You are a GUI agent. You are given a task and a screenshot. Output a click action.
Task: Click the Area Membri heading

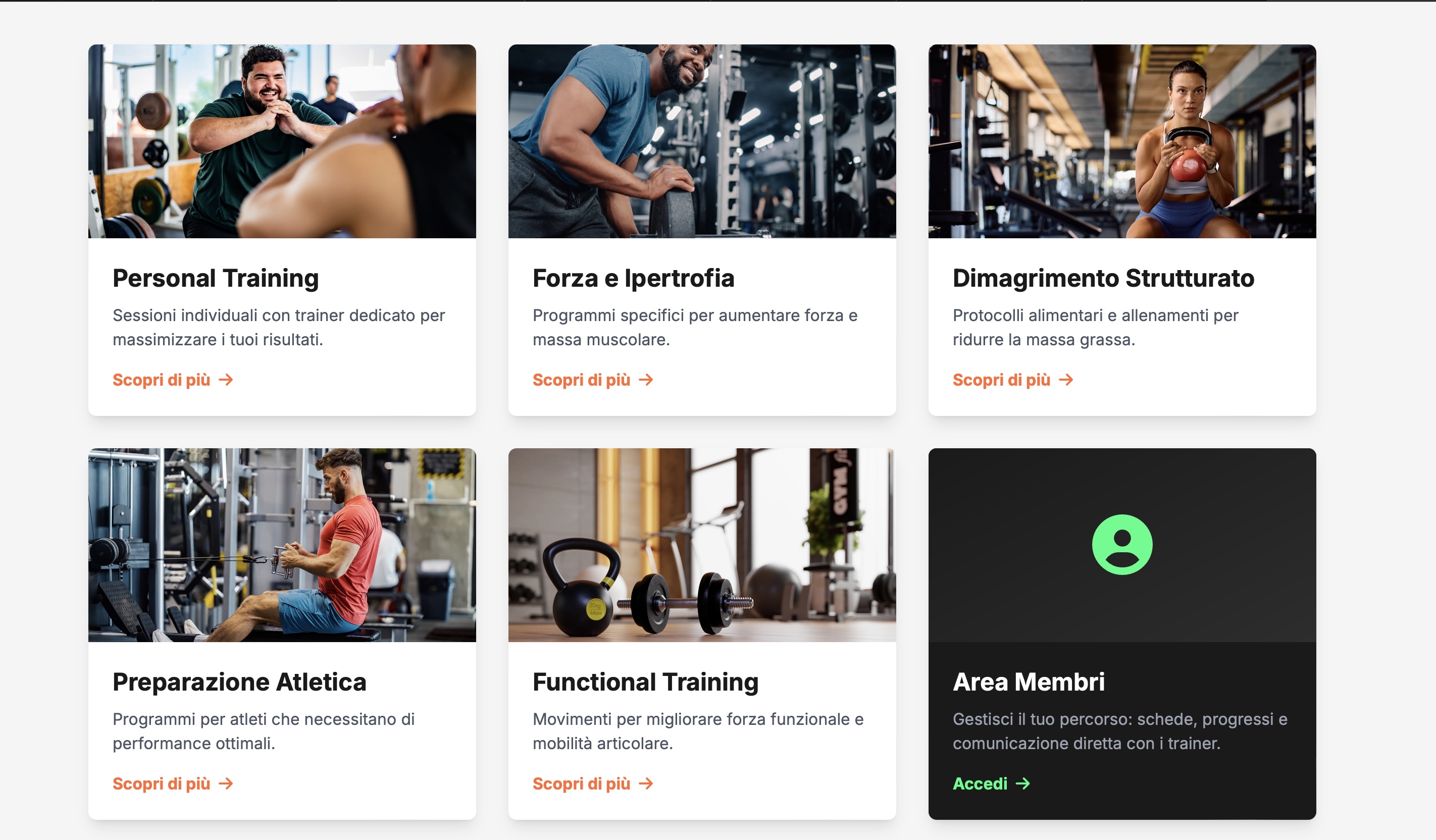click(1028, 681)
